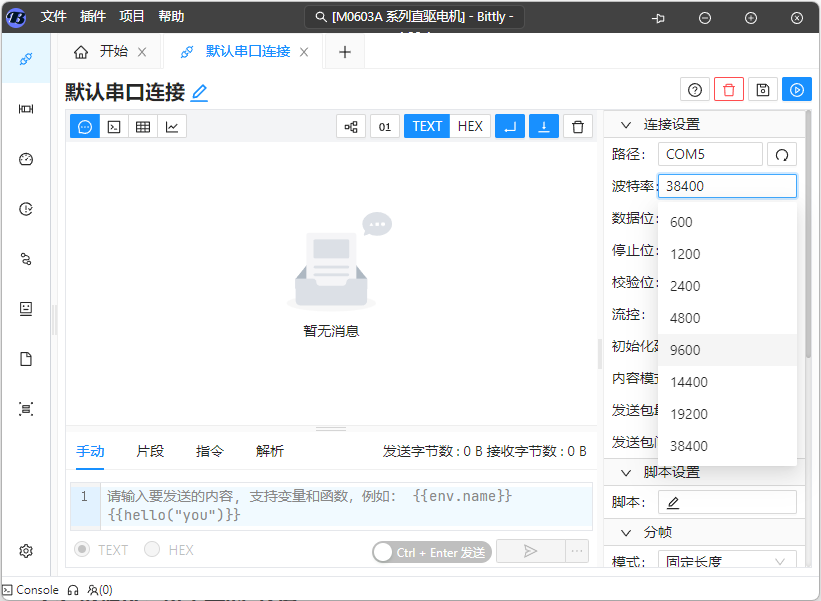This screenshot has height=601, width=821.
Task: Click the save connection icon
Action: [x=763, y=90]
